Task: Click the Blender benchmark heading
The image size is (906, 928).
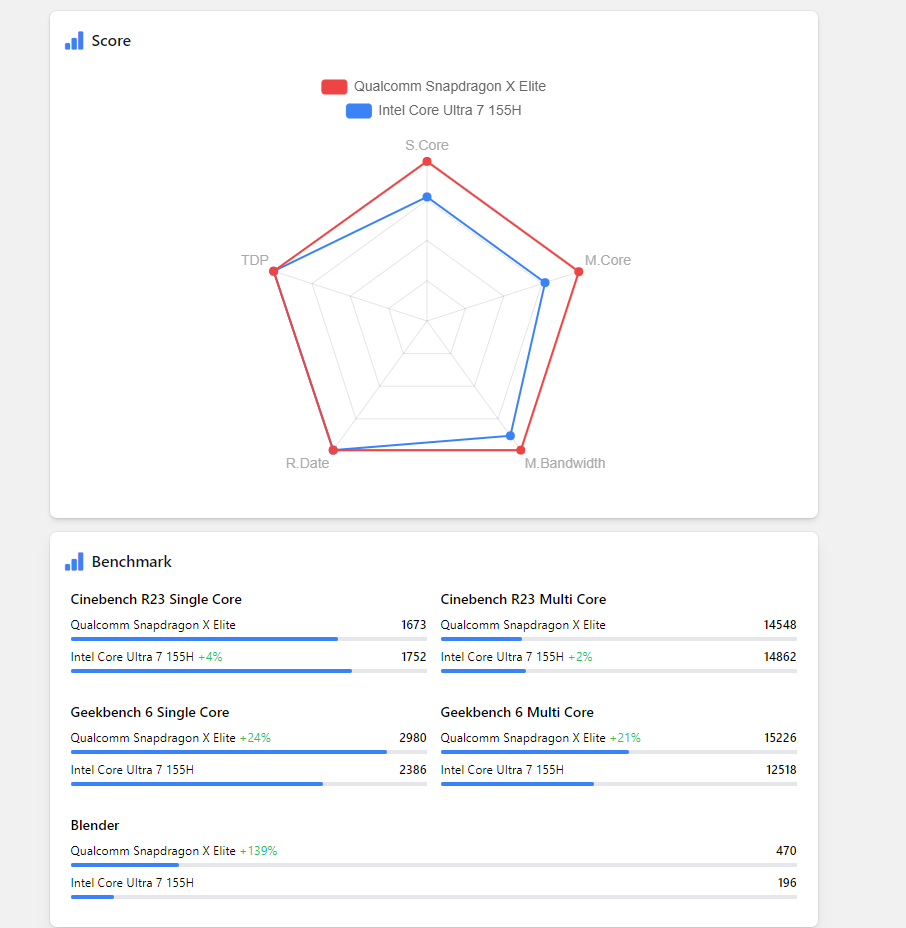Action: click(95, 826)
